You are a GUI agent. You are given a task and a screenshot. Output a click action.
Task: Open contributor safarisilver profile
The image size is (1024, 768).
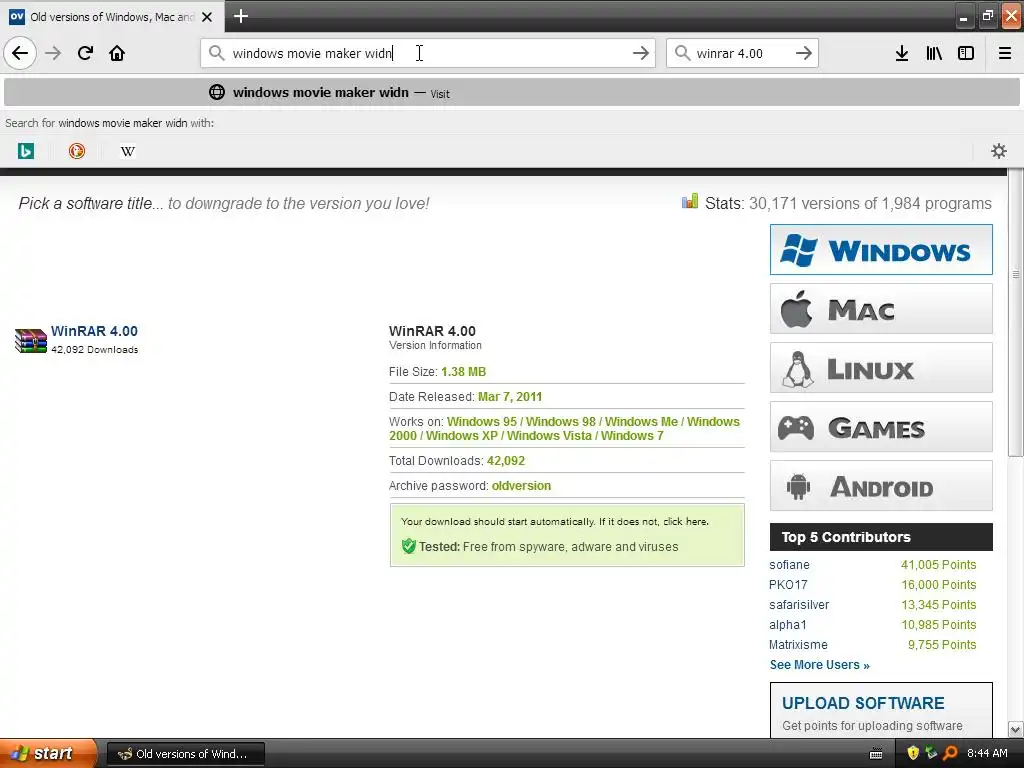point(799,605)
